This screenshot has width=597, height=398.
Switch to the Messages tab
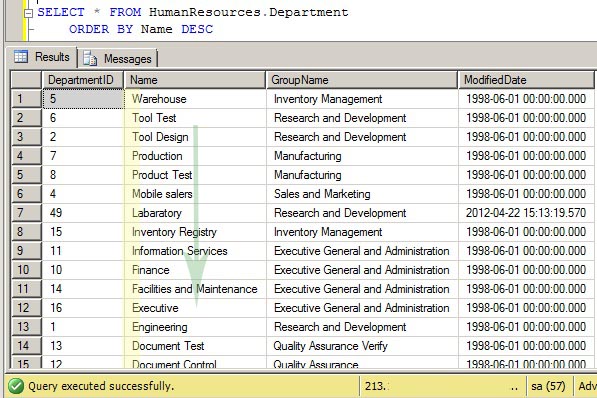pos(118,58)
